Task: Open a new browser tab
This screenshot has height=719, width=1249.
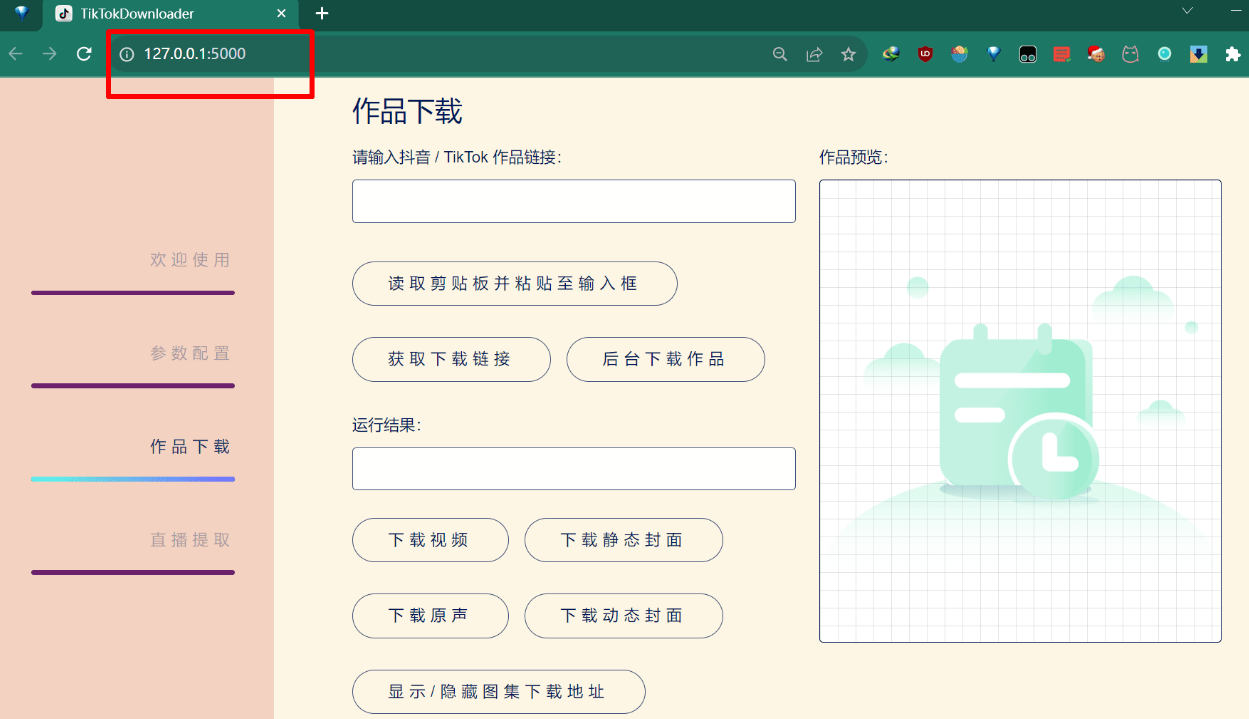Action: 322,14
